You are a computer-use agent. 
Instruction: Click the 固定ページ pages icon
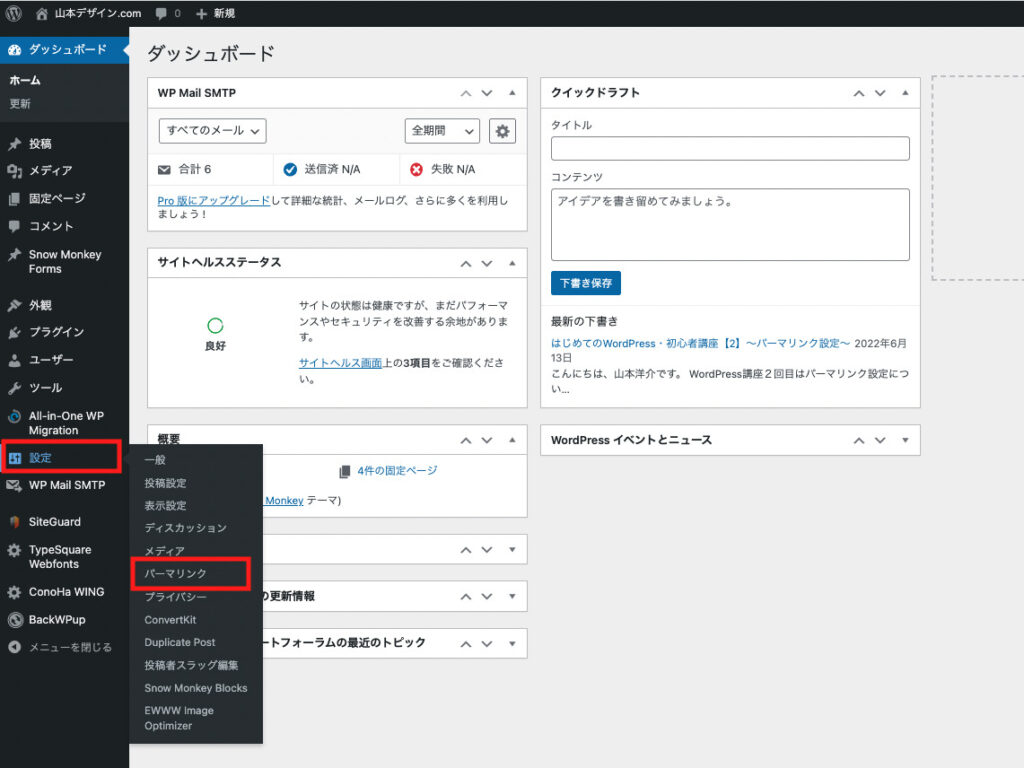pos(14,199)
